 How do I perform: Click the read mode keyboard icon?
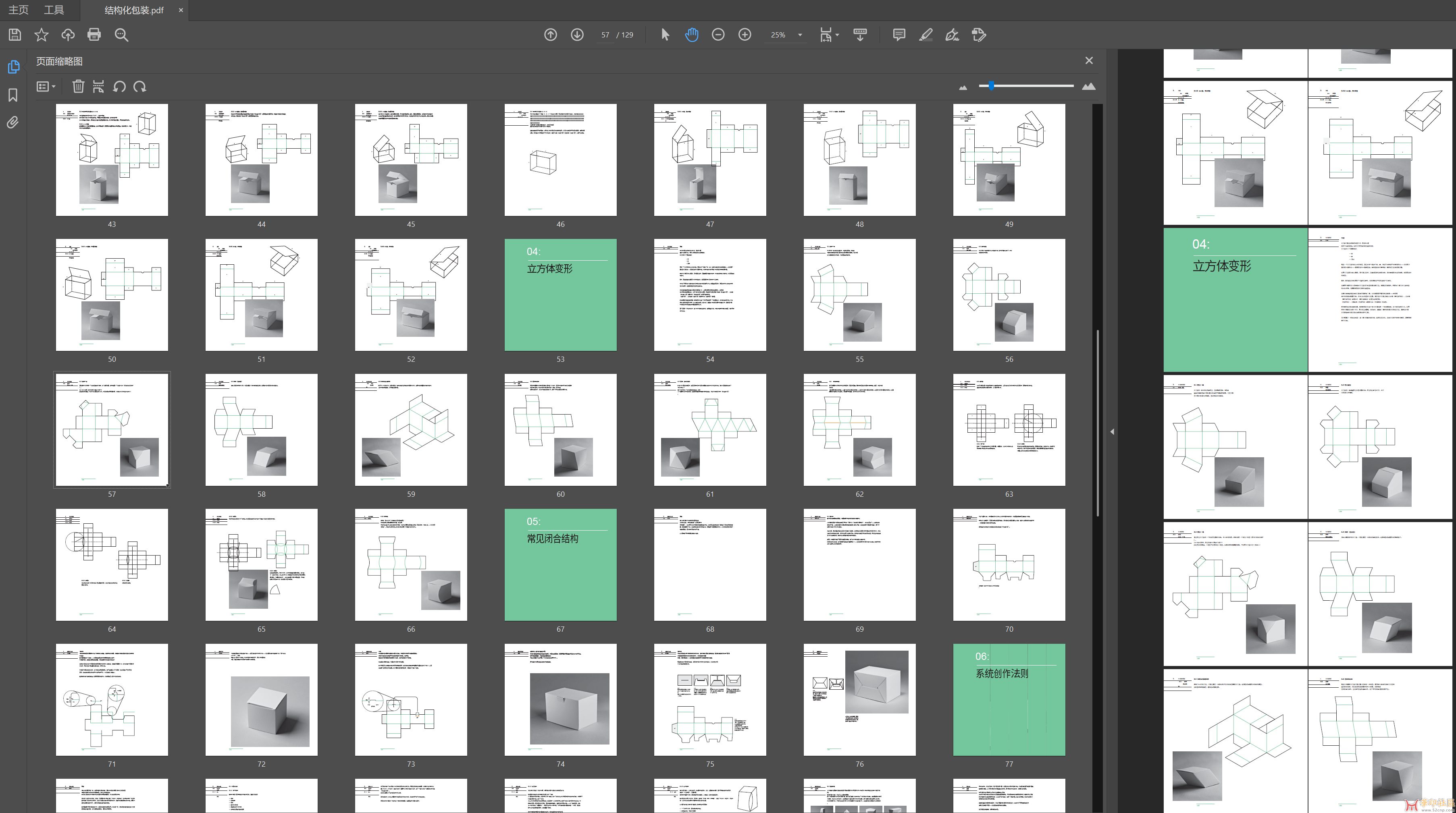(860, 35)
